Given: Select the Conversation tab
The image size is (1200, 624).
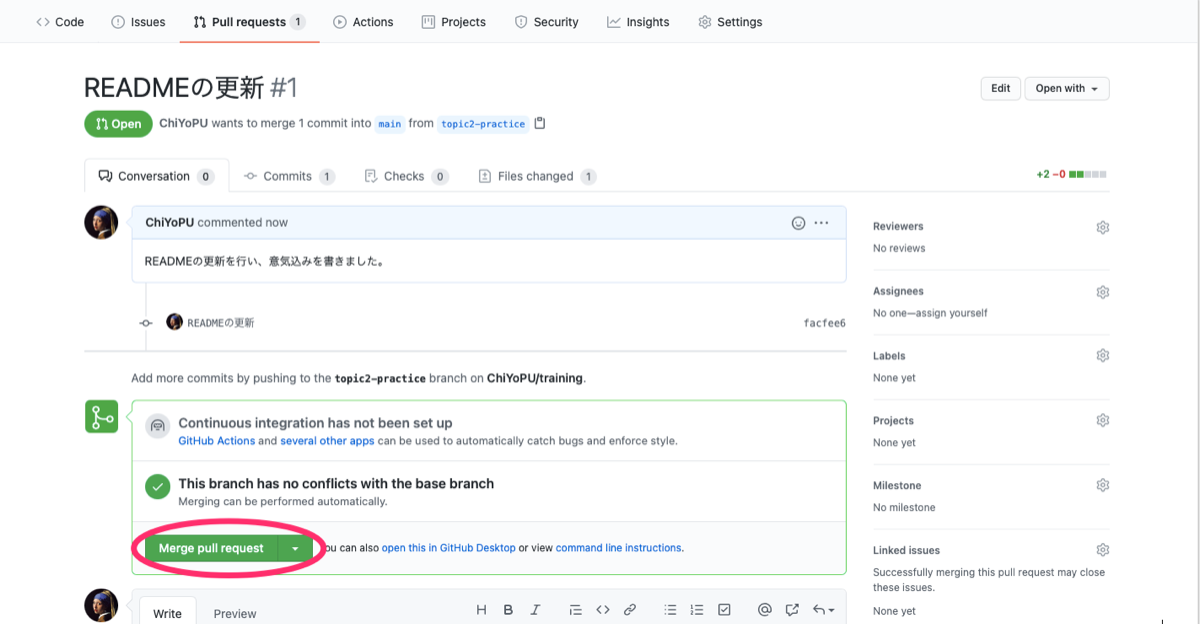Looking at the screenshot, I should [x=156, y=176].
